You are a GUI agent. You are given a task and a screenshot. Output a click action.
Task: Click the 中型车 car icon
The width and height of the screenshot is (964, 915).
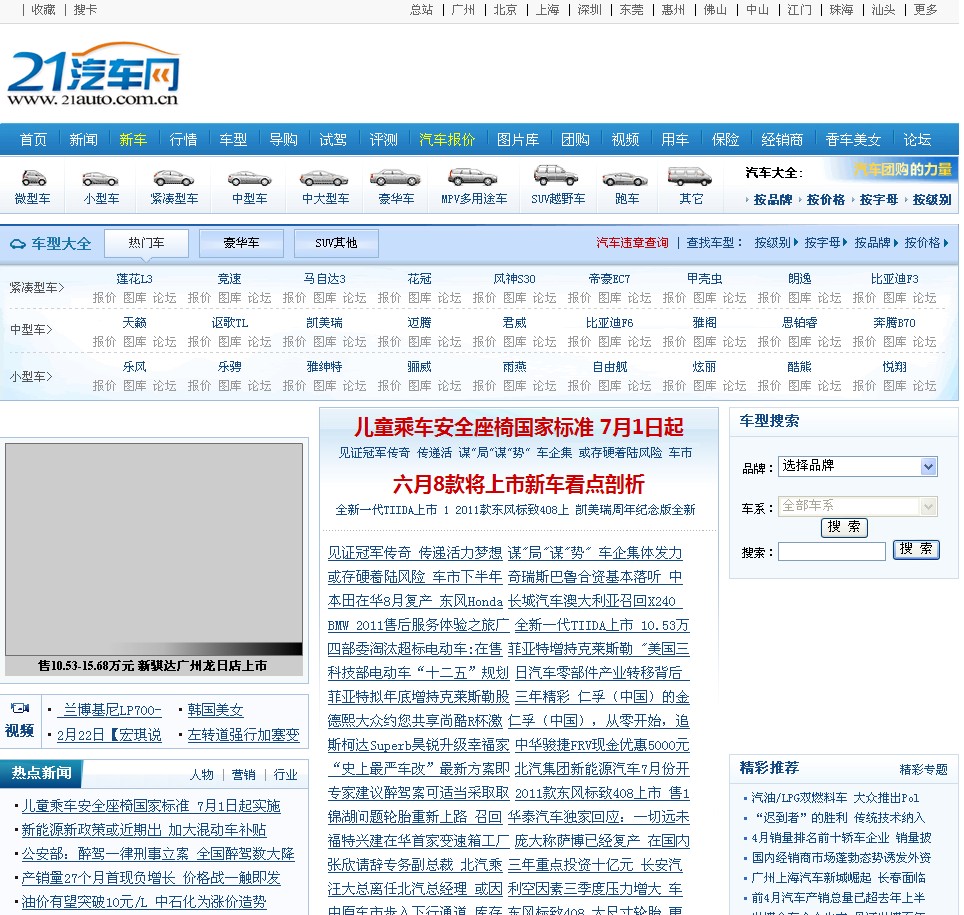[x=249, y=179]
